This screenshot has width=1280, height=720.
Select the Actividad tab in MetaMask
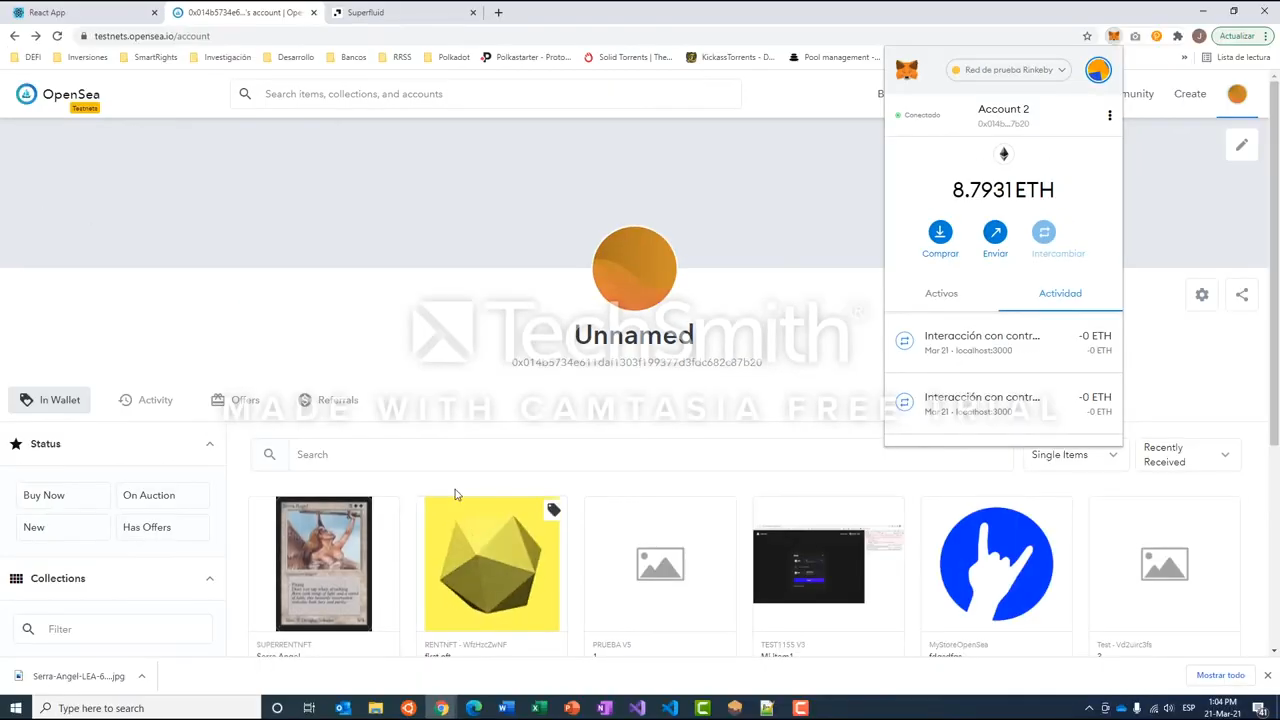1060,293
